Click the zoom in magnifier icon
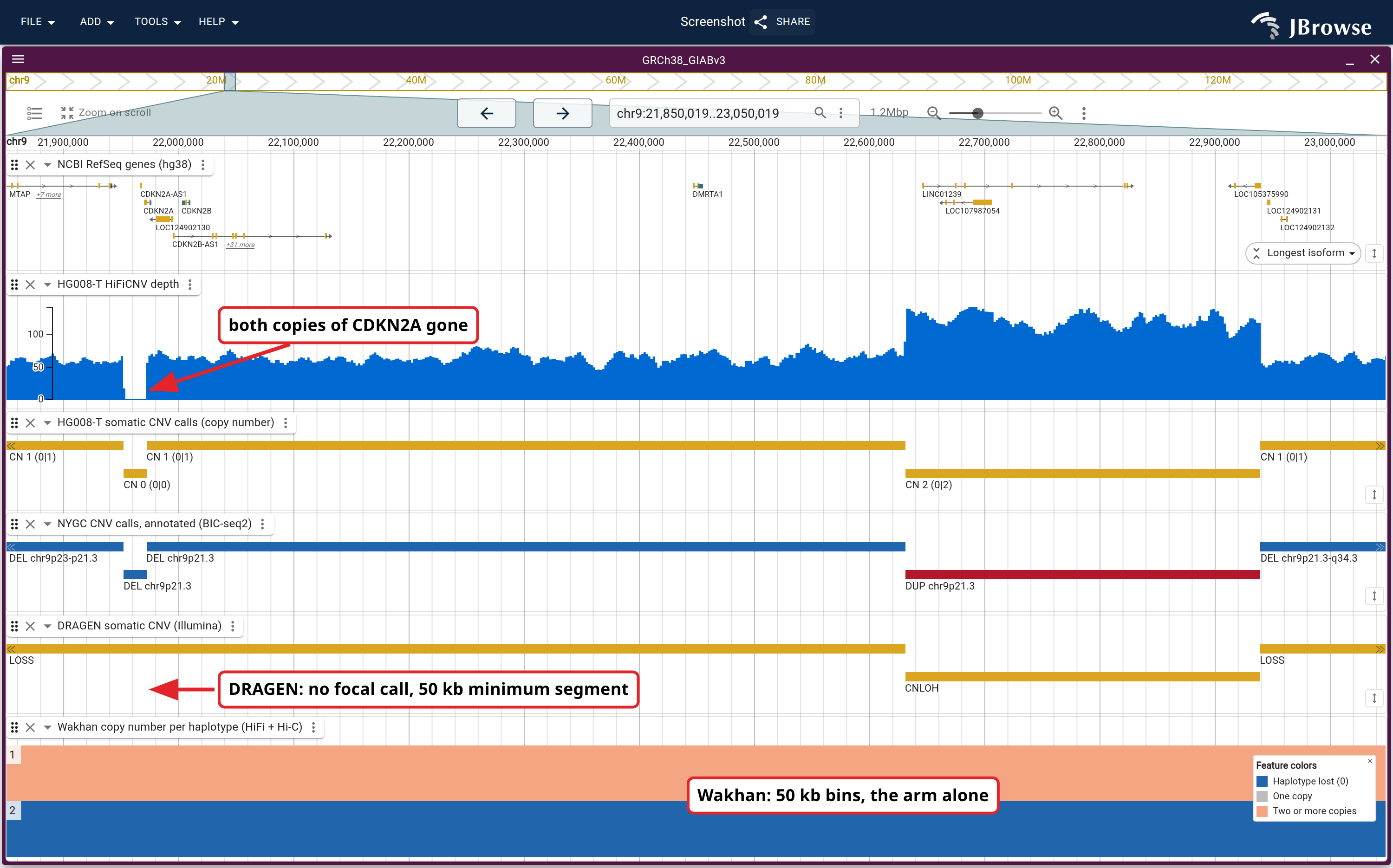 click(1055, 113)
